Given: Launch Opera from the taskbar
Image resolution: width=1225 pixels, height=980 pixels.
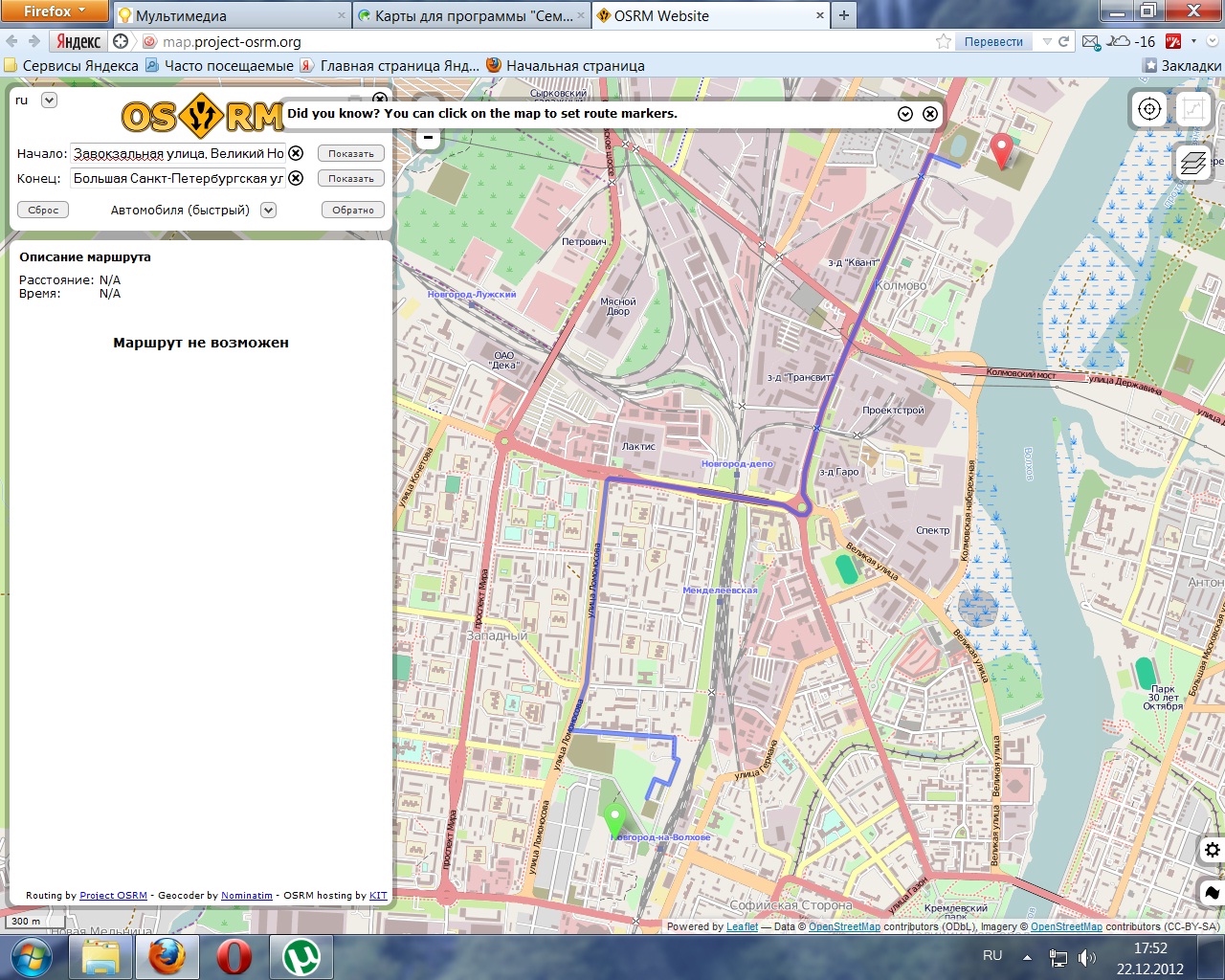Looking at the screenshot, I should click(x=234, y=956).
